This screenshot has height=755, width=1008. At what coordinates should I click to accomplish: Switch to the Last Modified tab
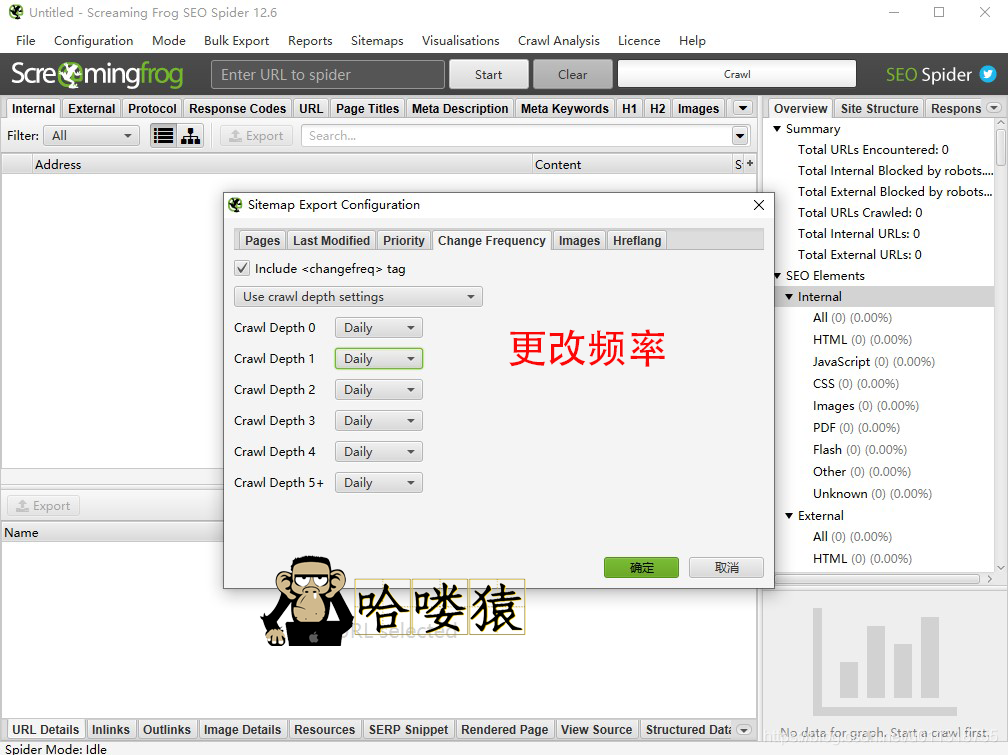pos(331,241)
